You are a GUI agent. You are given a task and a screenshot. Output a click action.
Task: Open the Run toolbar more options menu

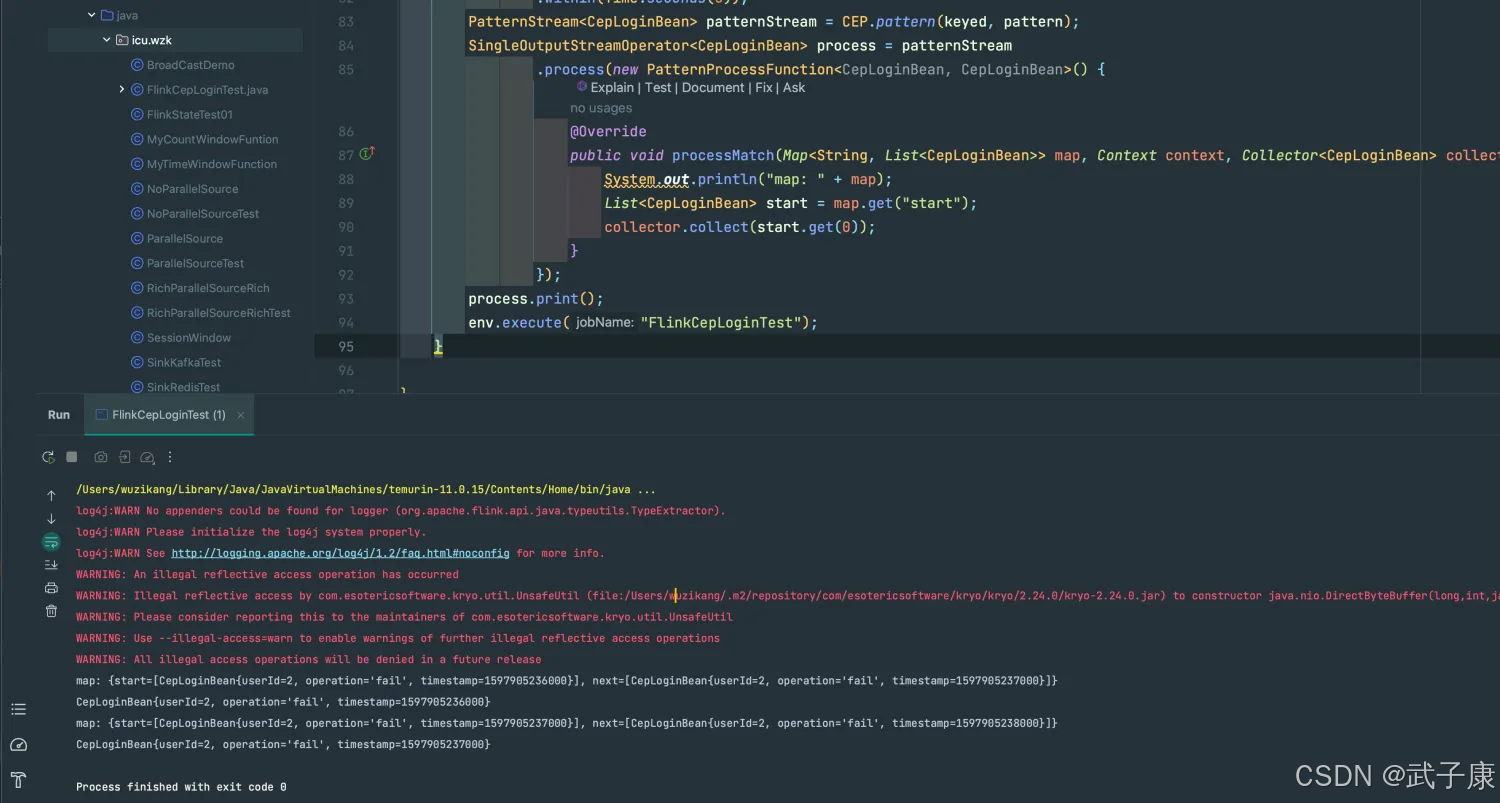tap(170, 457)
